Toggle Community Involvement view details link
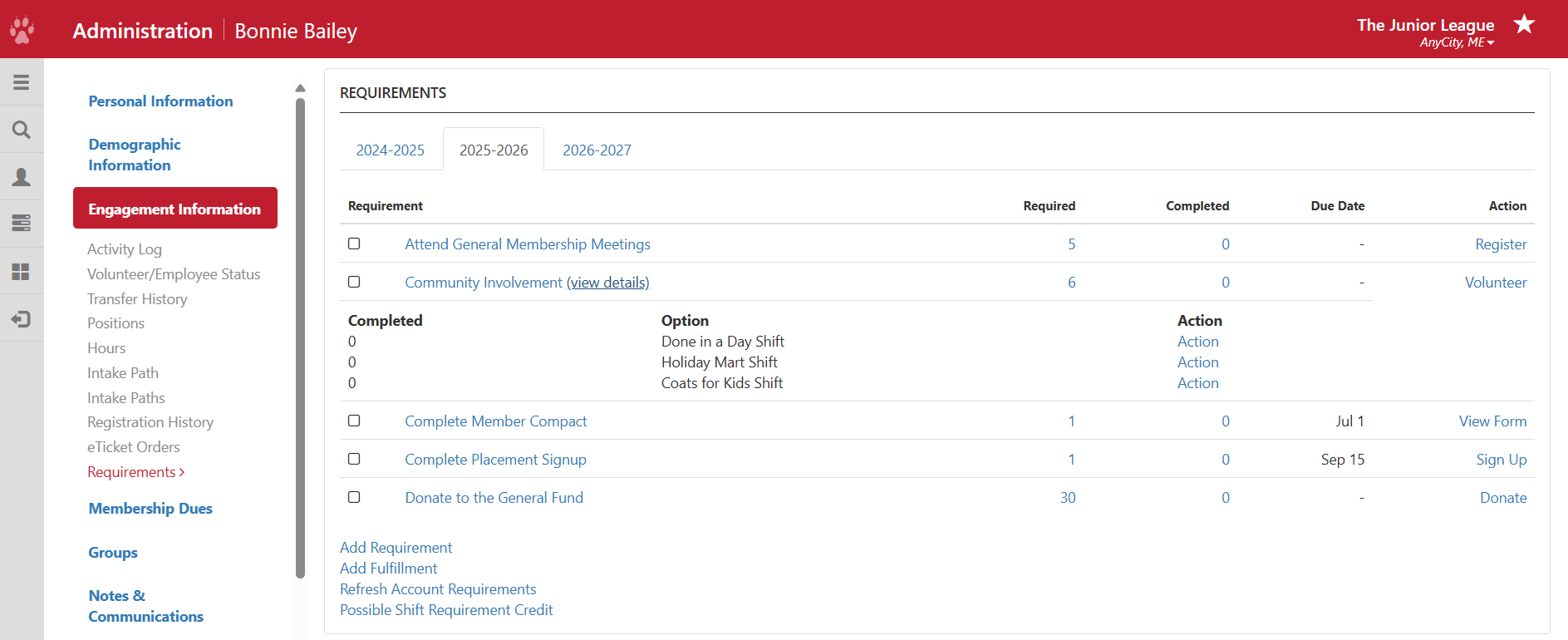Image resolution: width=1568 pixels, height=640 pixels. (608, 283)
